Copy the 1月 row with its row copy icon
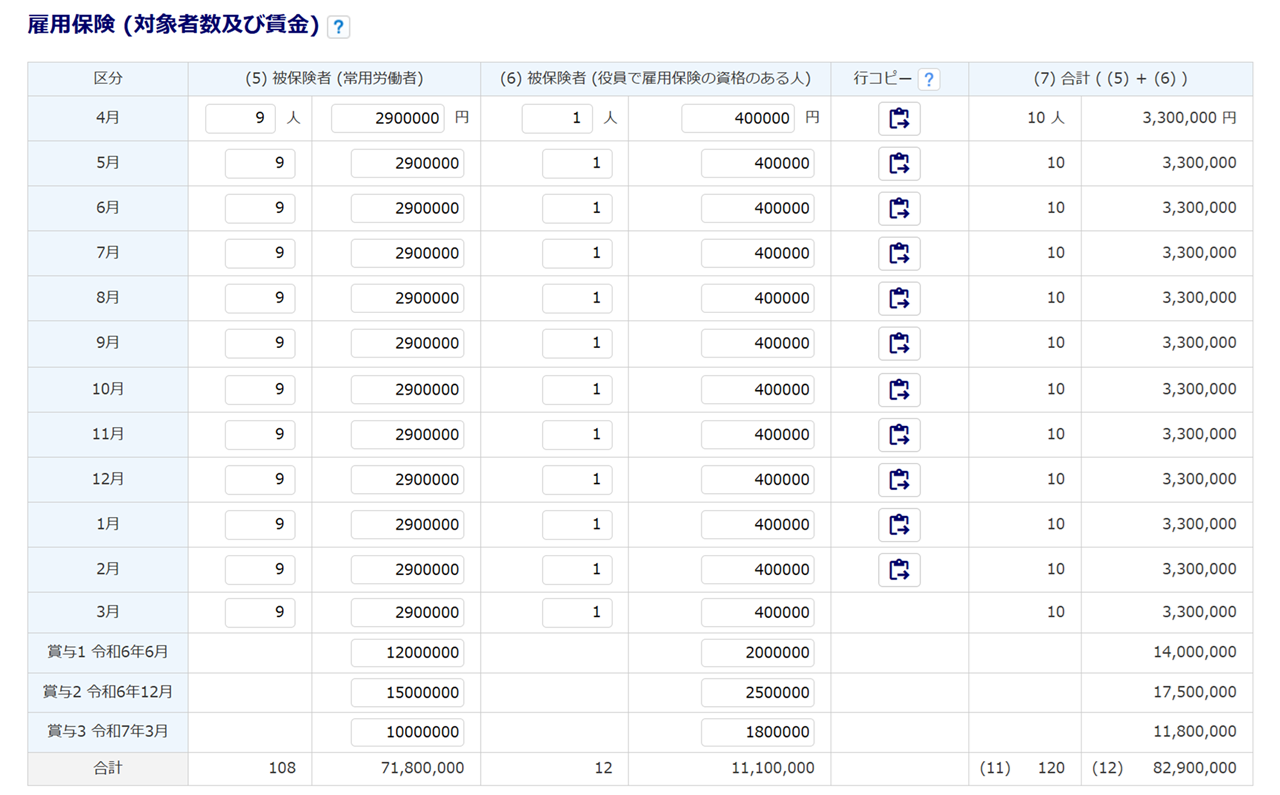This screenshot has width=1280, height=795. (x=899, y=524)
